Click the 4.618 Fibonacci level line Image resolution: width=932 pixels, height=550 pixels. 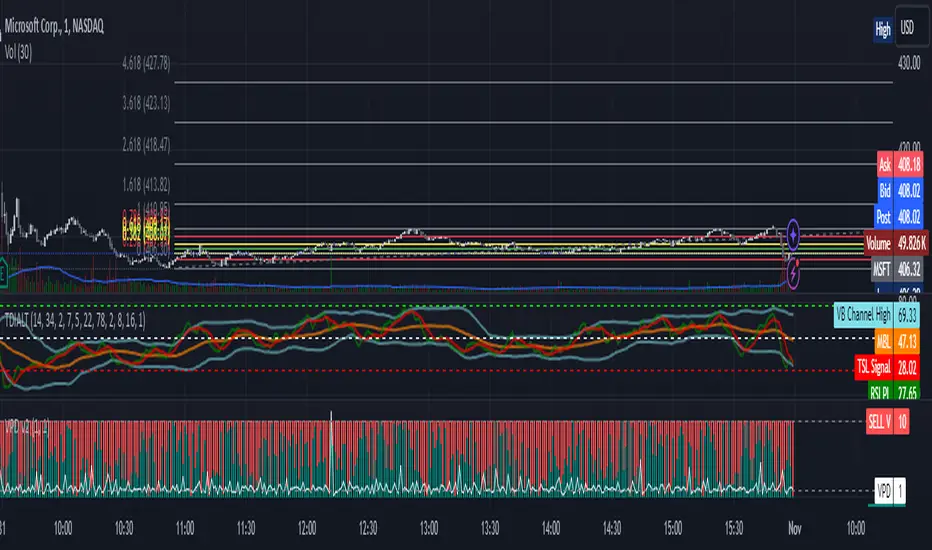coord(533,83)
